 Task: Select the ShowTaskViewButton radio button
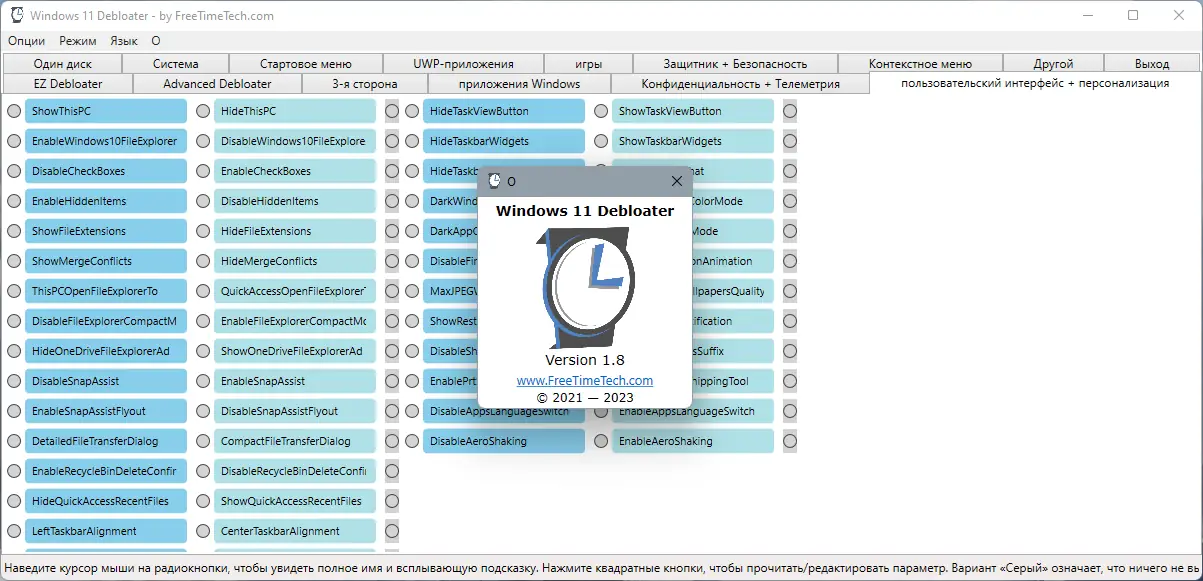pyautogui.click(x=601, y=111)
